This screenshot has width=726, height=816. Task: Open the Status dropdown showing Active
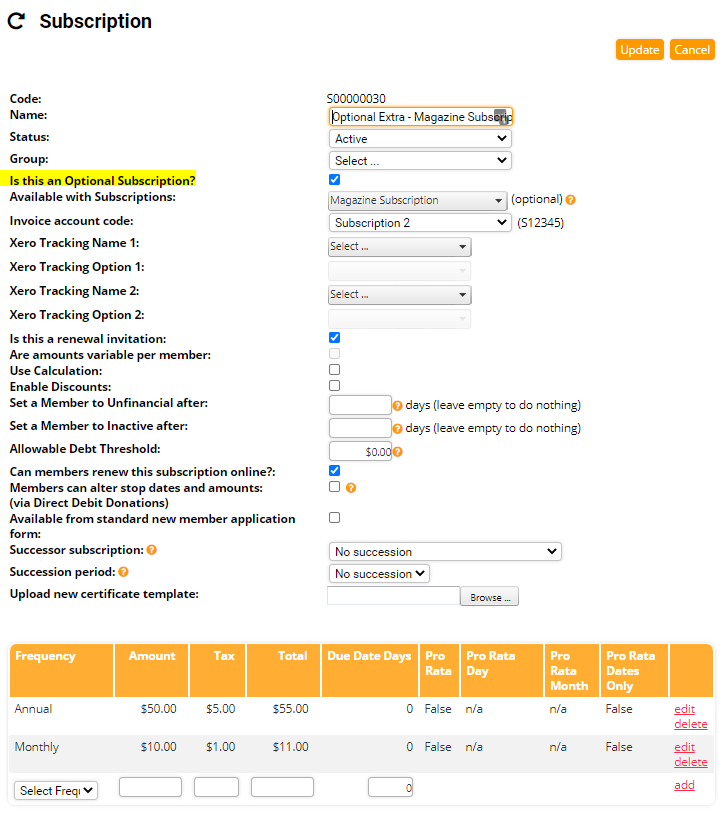pos(420,139)
